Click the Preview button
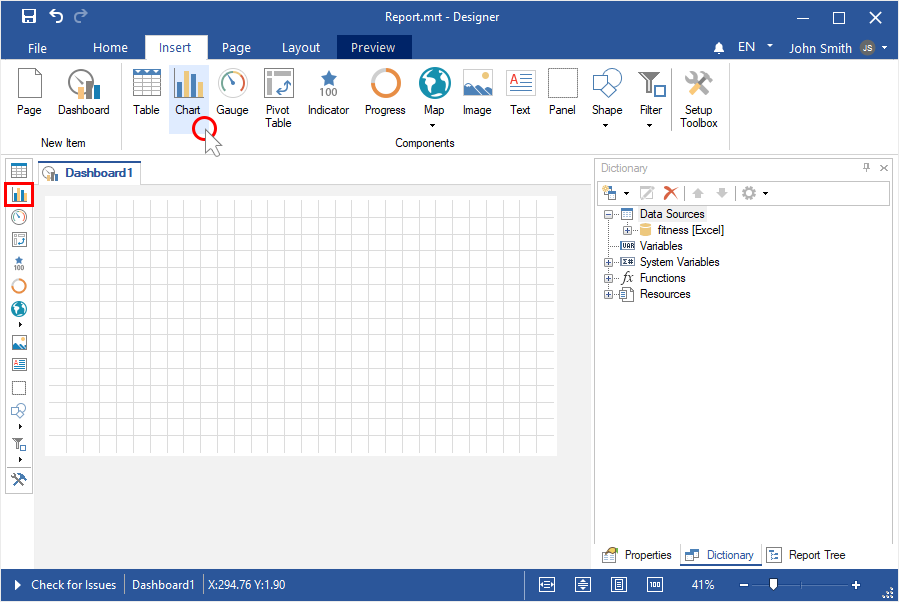Viewport: 899px width, 602px height. point(373,47)
